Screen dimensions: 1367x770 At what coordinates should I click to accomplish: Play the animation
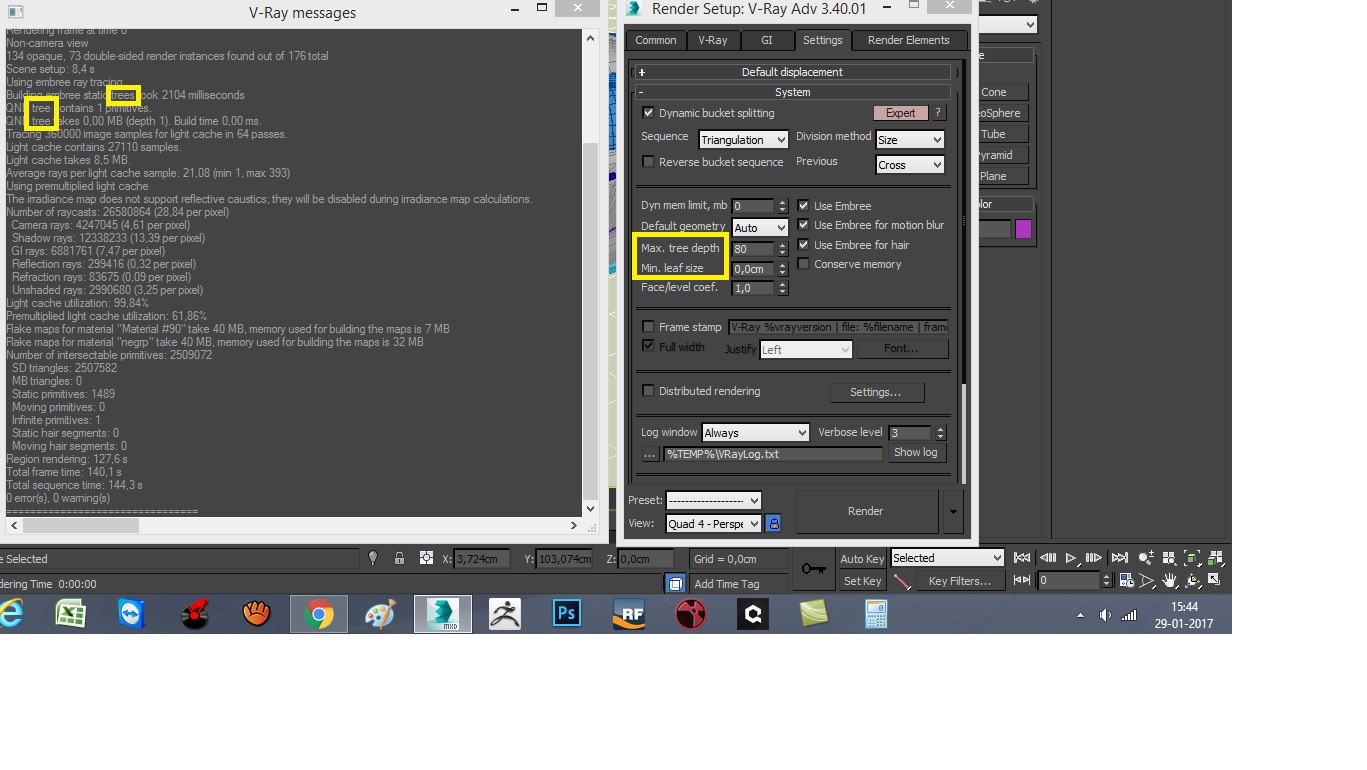[x=1071, y=558]
